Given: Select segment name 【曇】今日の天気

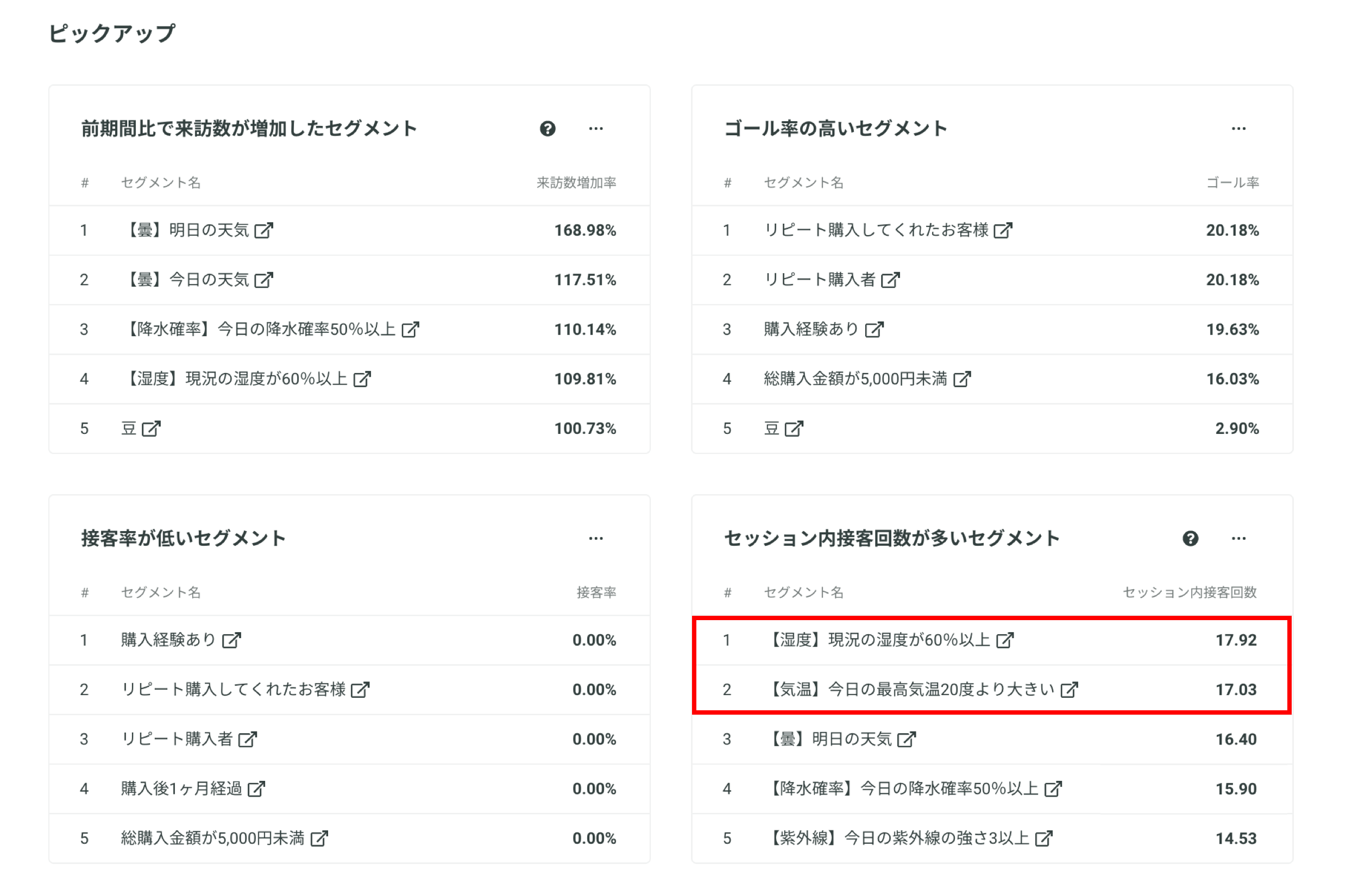Looking at the screenshot, I should pyautogui.click(x=185, y=280).
